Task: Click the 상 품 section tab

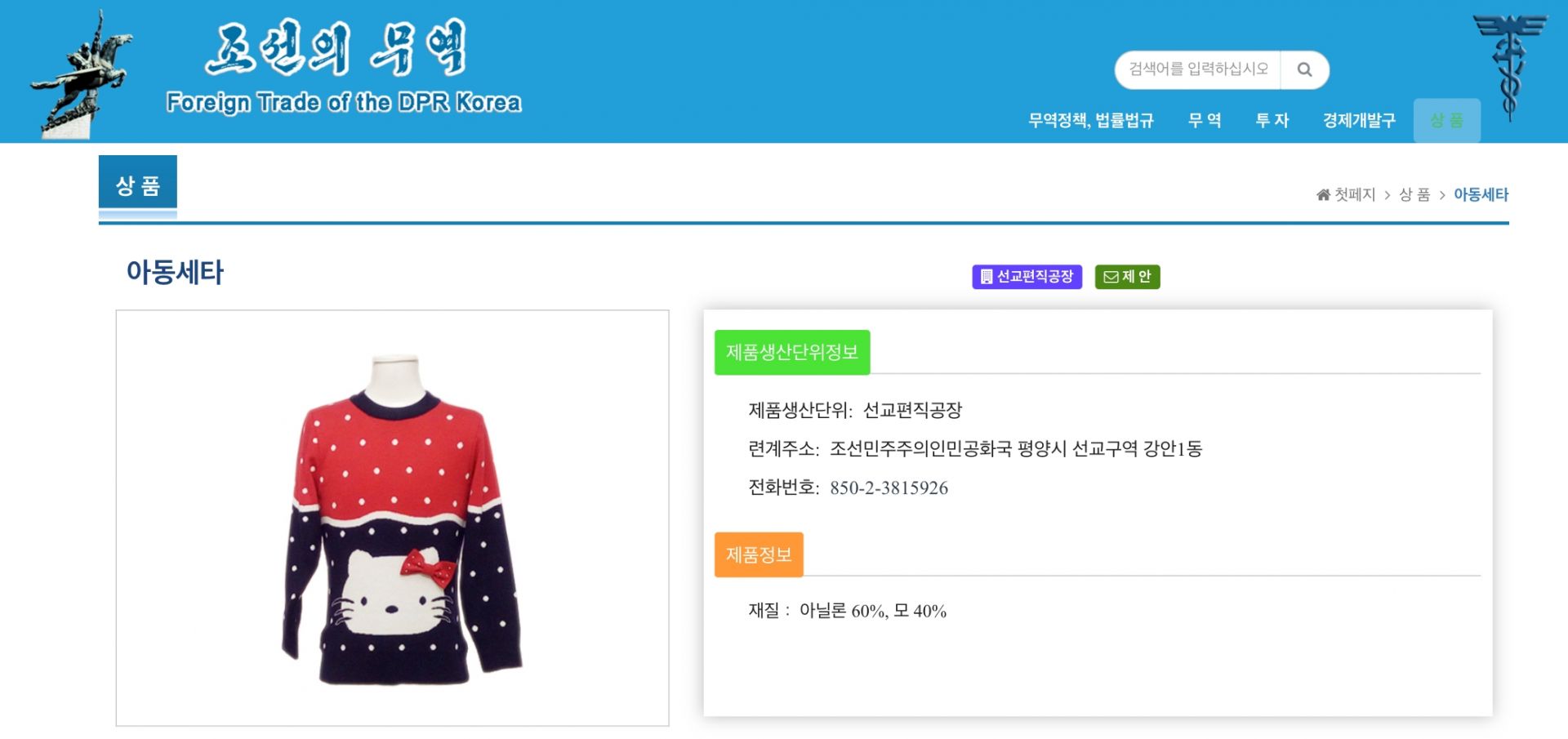Action: tap(138, 186)
